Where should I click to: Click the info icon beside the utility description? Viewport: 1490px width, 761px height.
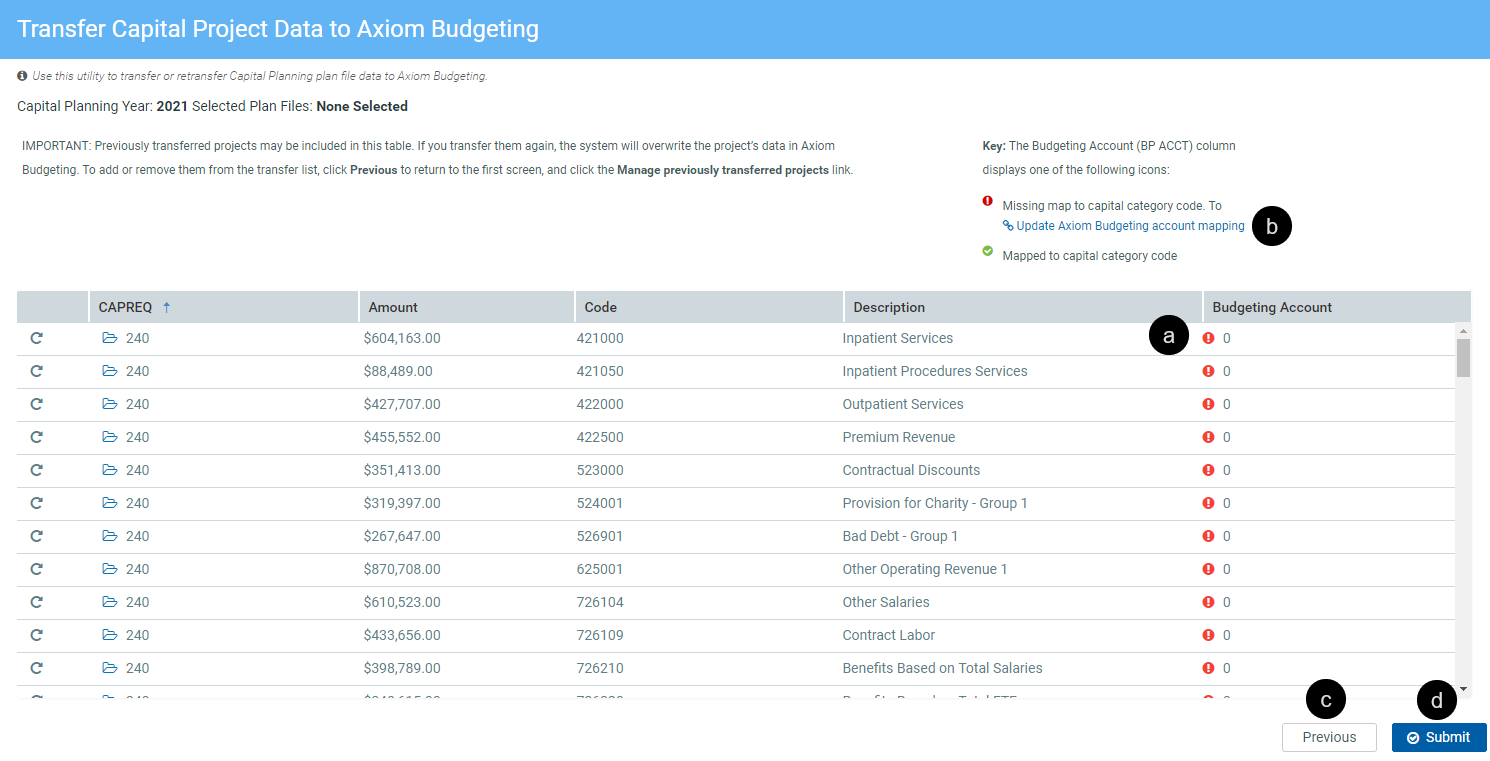[22, 76]
